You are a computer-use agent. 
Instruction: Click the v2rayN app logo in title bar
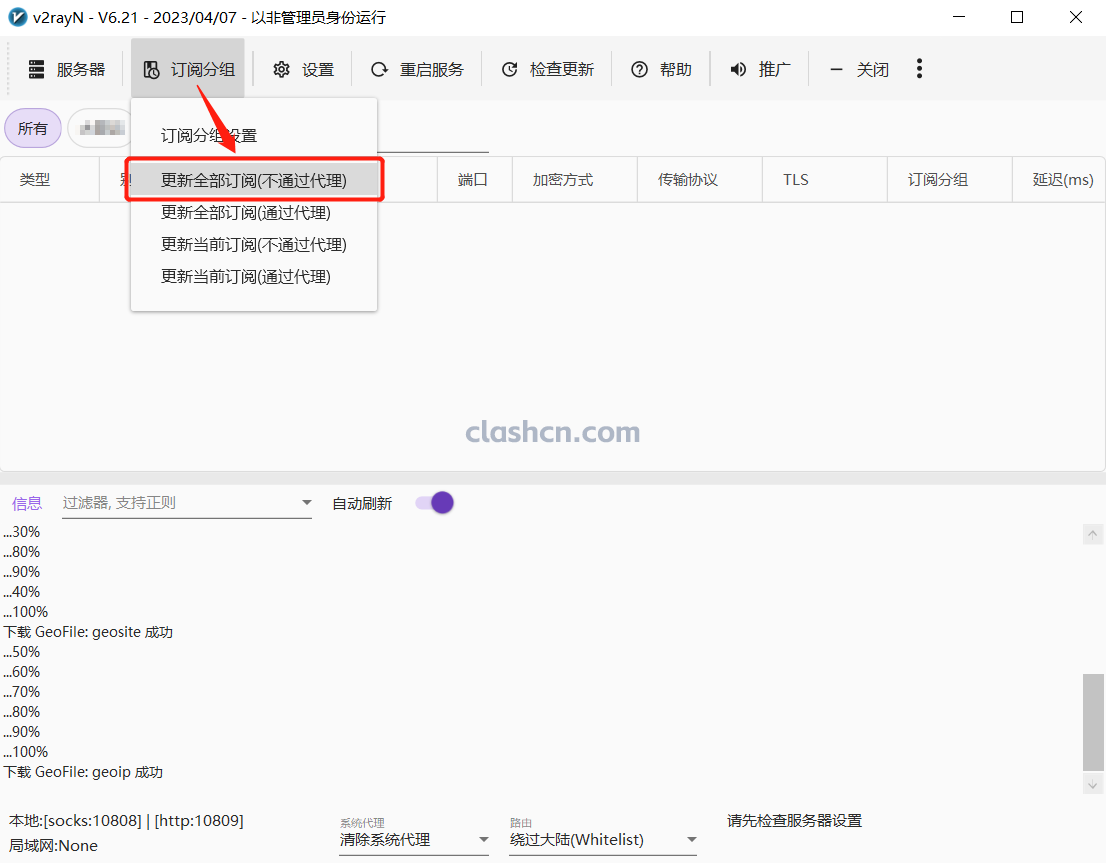click(18, 17)
